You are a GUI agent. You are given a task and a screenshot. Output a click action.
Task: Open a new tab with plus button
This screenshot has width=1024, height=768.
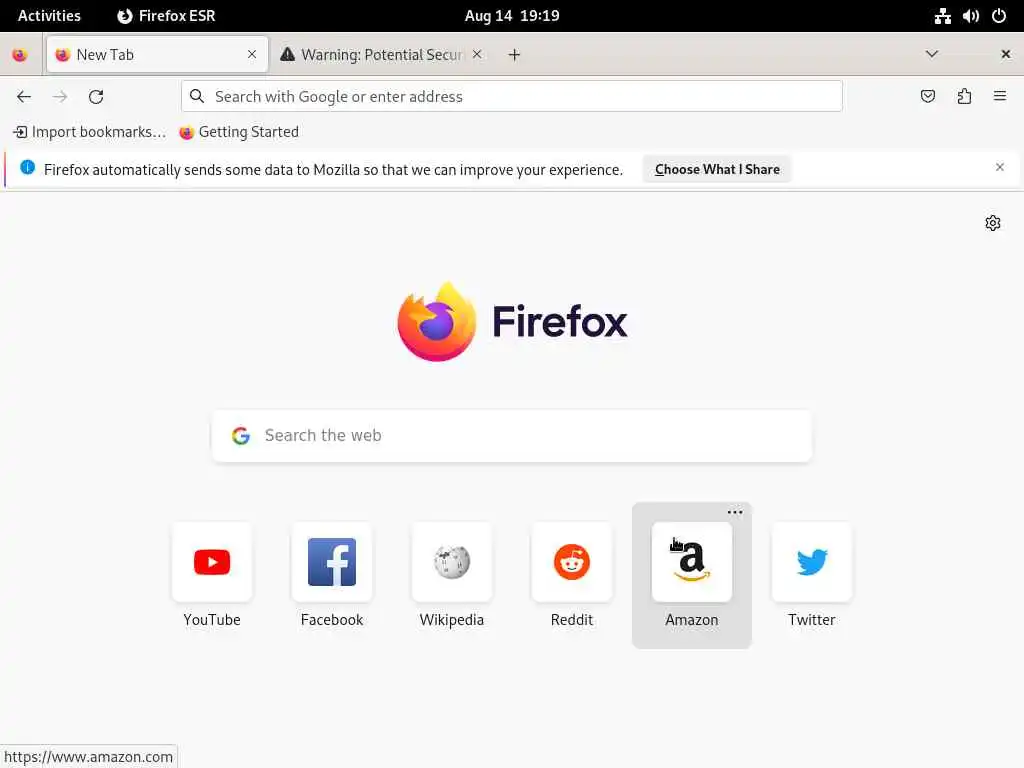pos(514,55)
